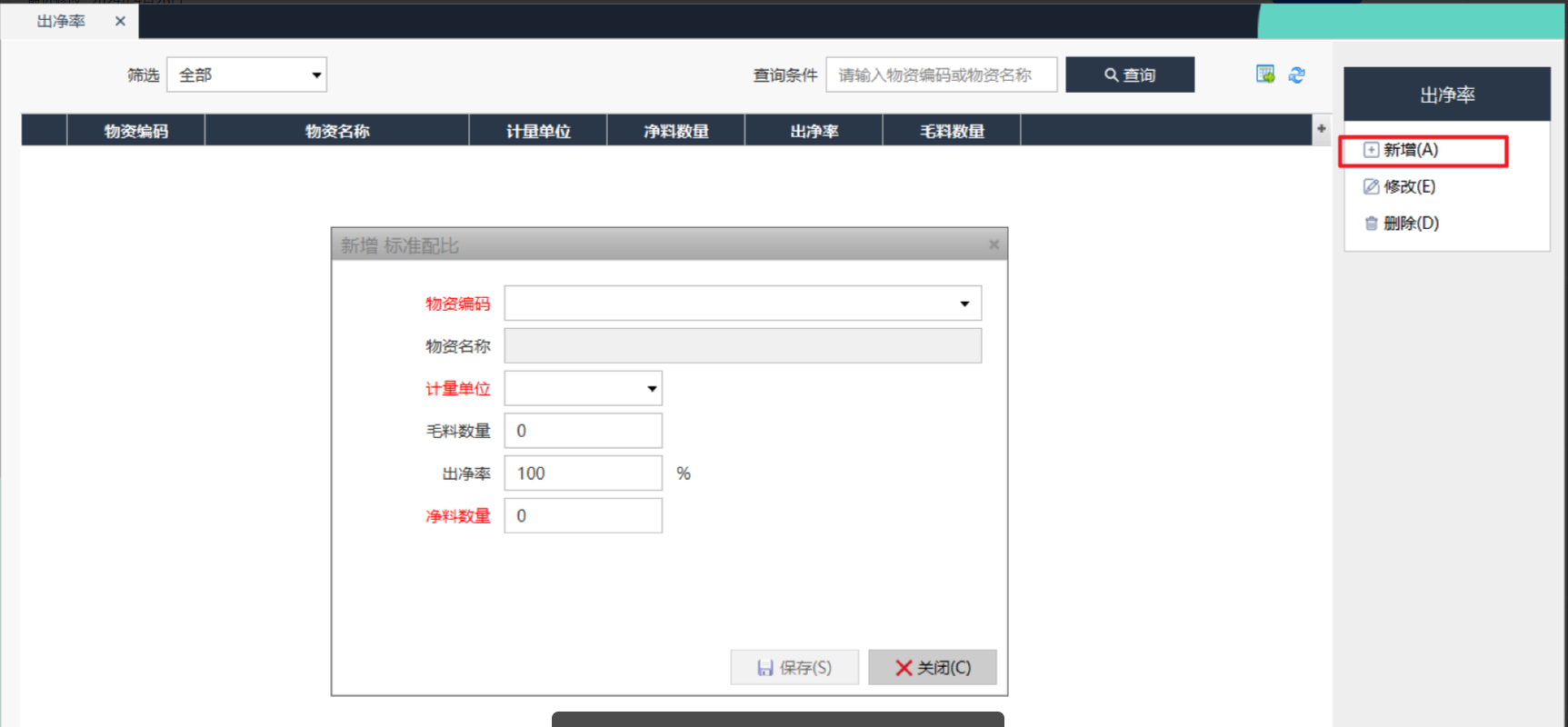Click the refresh icon
Image resolution: width=1568 pixels, height=727 pixels.
coord(1296,75)
